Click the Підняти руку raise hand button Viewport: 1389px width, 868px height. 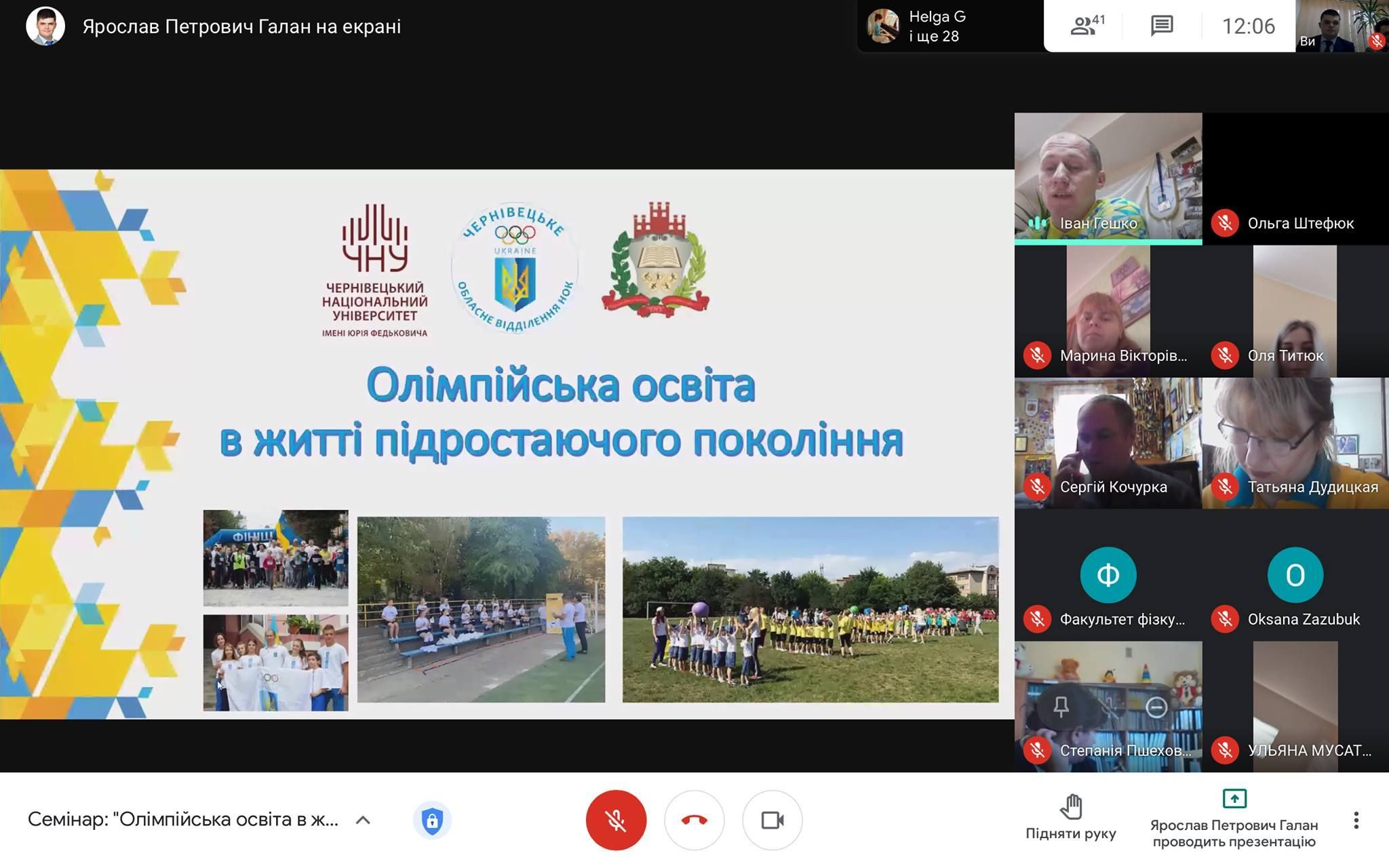pyautogui.click(x=1070, y=817)
